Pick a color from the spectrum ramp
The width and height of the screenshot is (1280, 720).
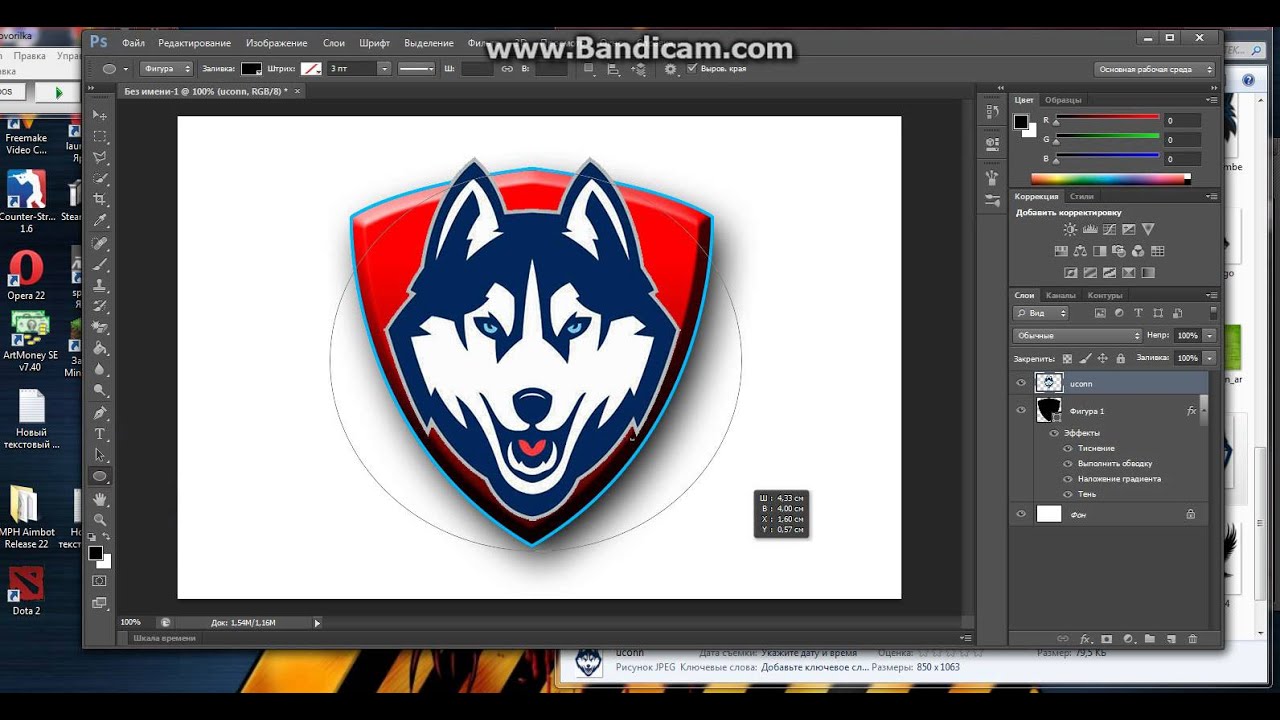(x=1110, y=179)
